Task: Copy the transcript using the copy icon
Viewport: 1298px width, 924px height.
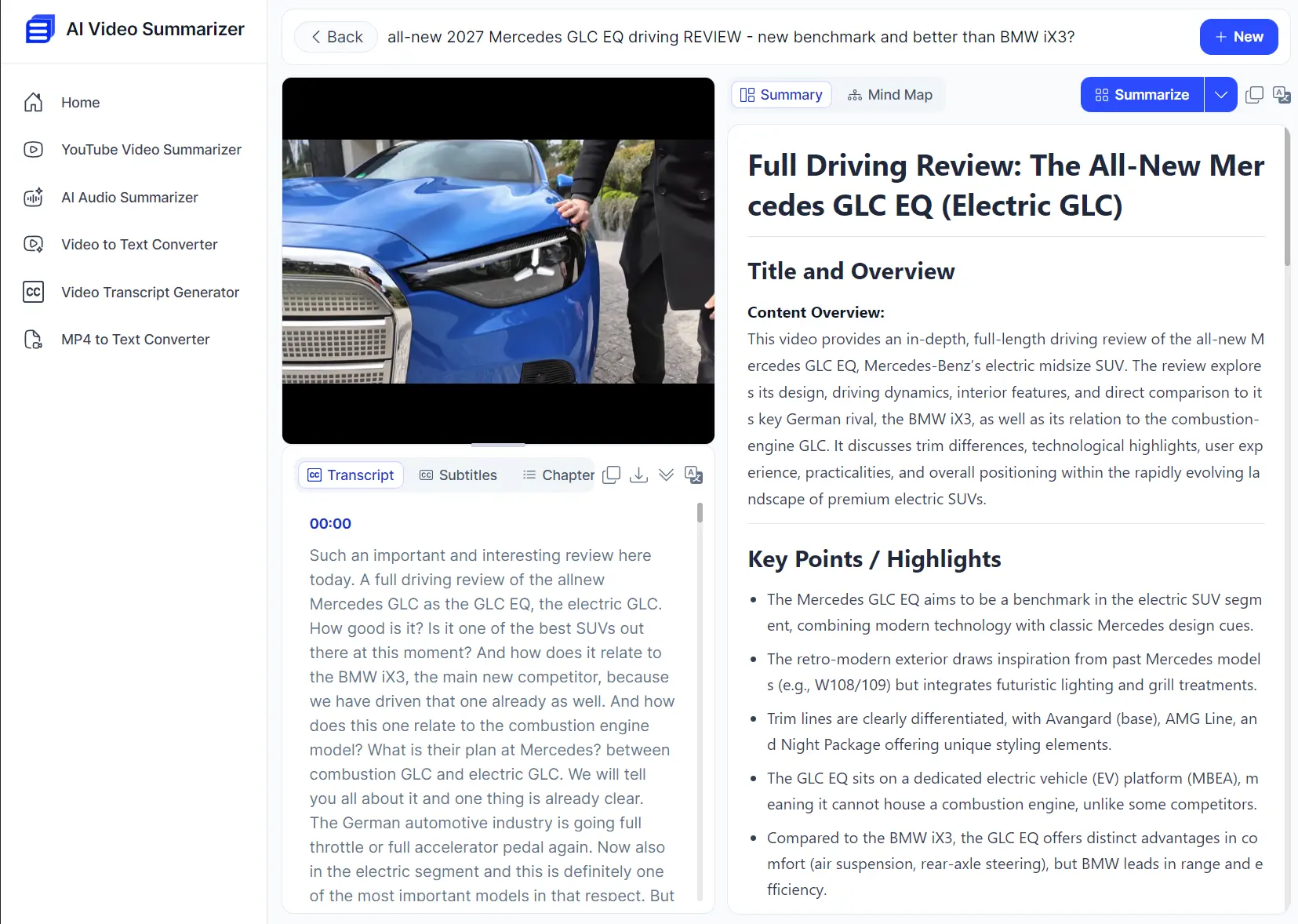Action: 612,475
